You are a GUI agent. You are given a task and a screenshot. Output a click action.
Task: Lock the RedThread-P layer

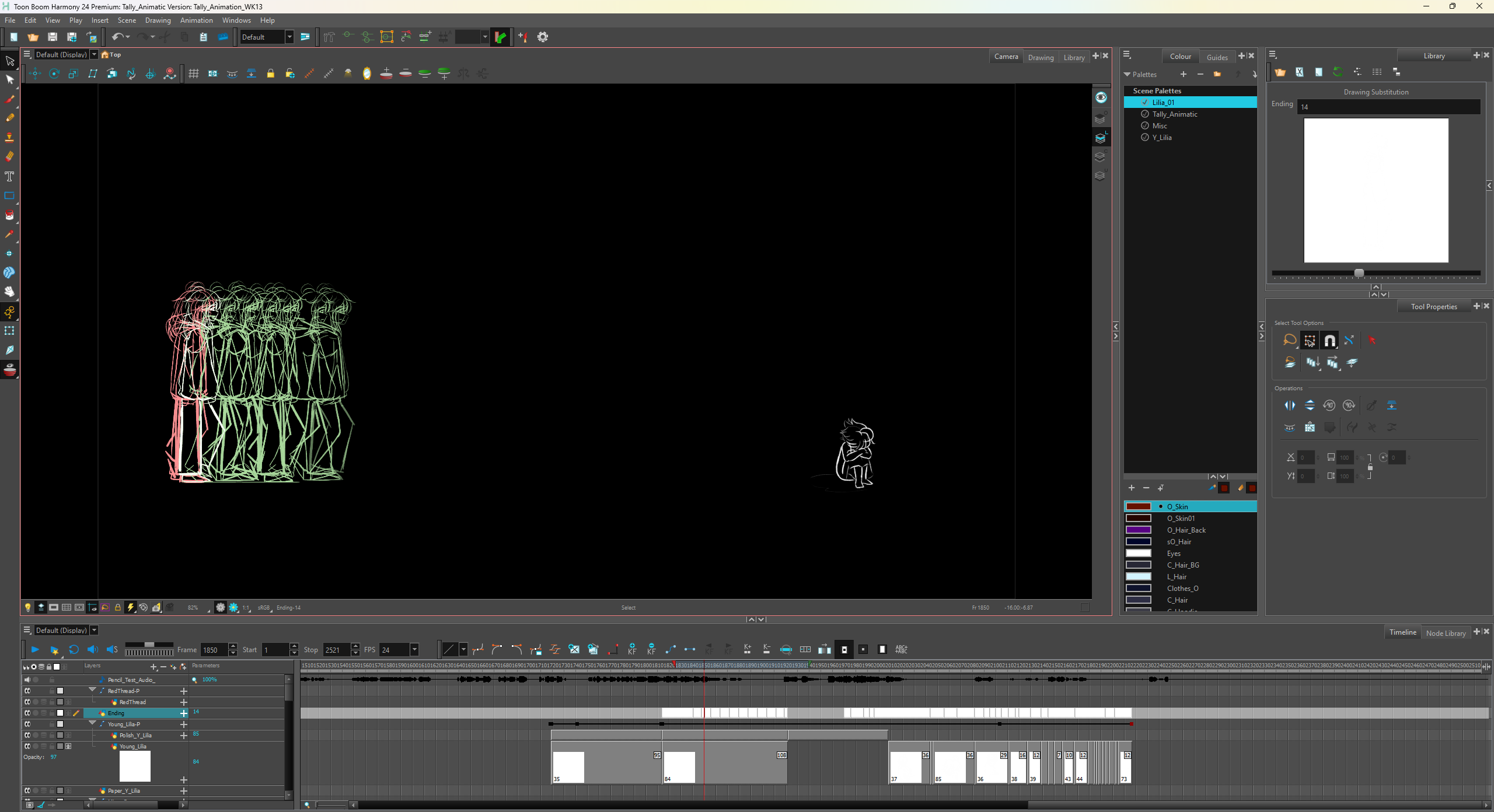tap(51, 691)
